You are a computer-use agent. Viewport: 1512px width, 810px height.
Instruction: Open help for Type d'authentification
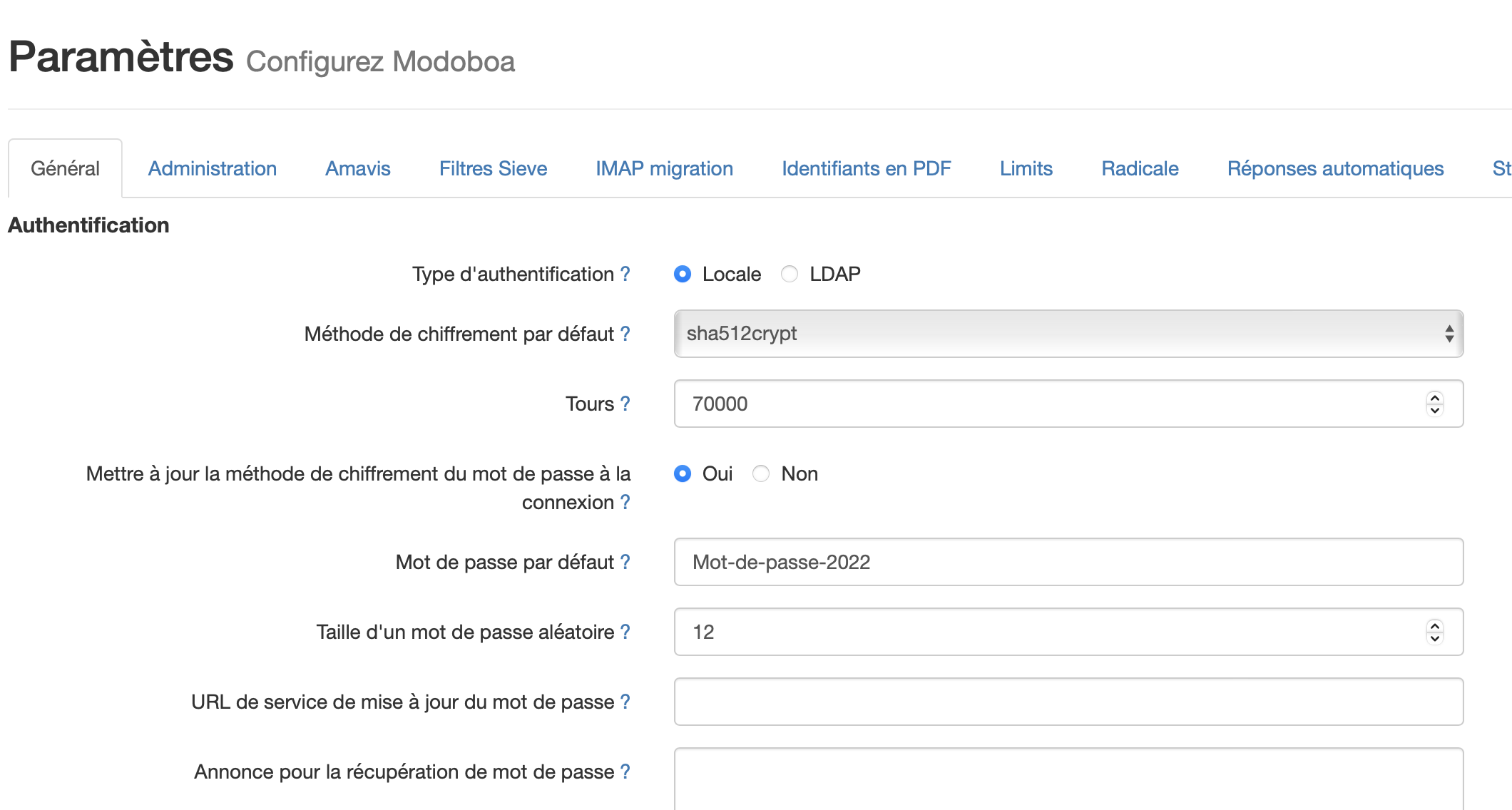[x=625, y=274]
